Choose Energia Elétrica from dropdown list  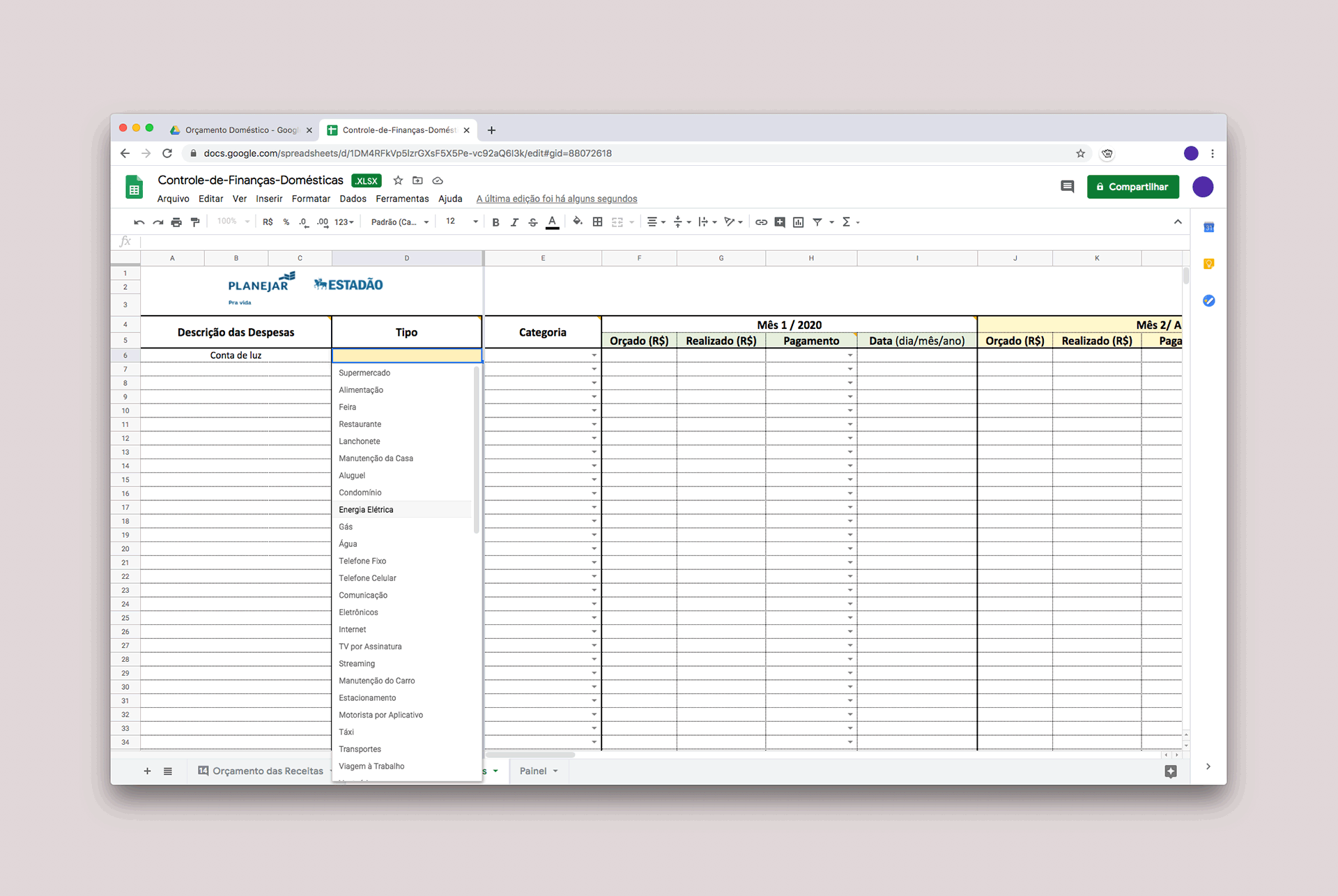click(366, 510)
